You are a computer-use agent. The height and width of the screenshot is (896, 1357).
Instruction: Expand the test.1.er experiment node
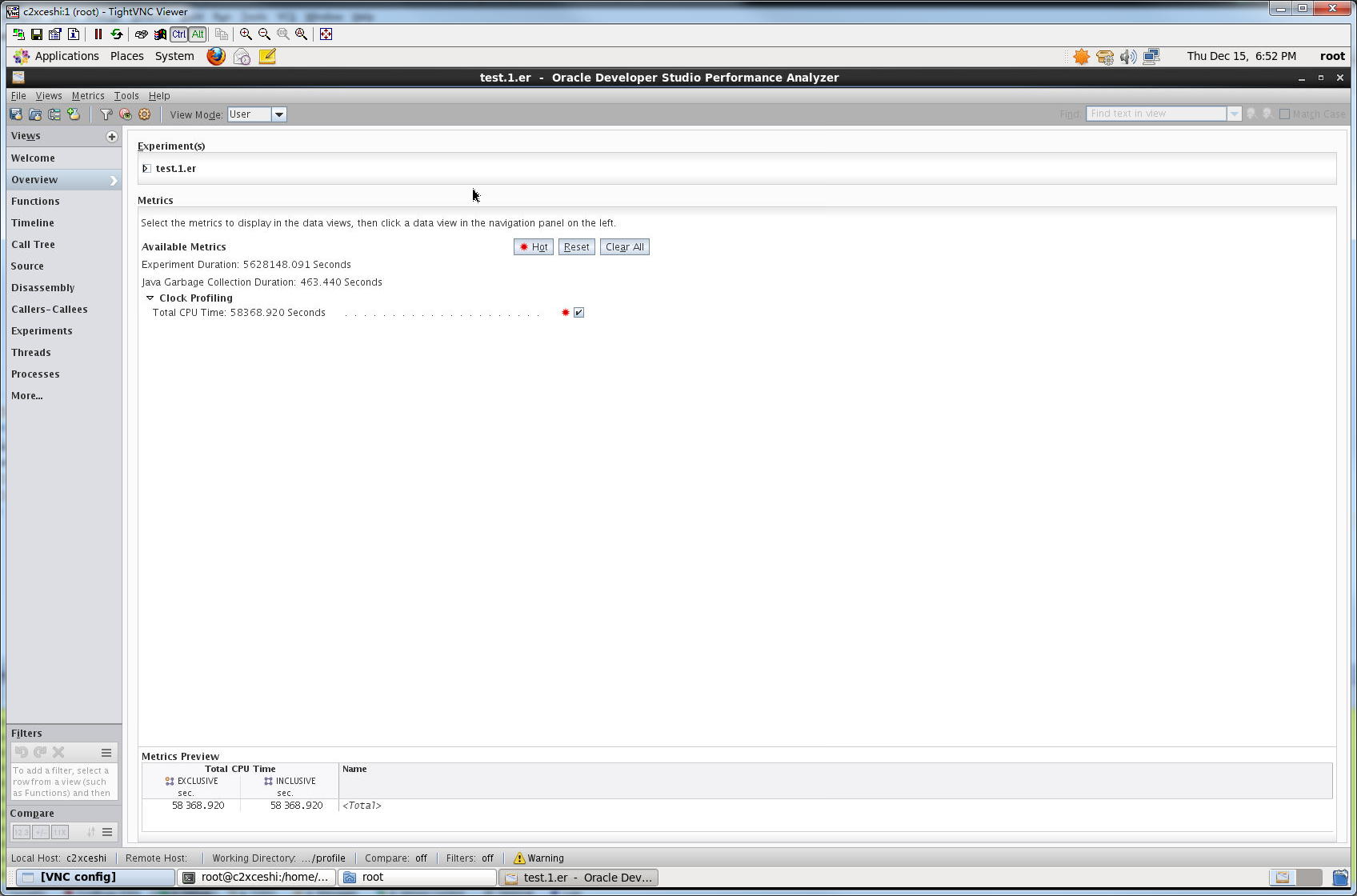[146, 169]
